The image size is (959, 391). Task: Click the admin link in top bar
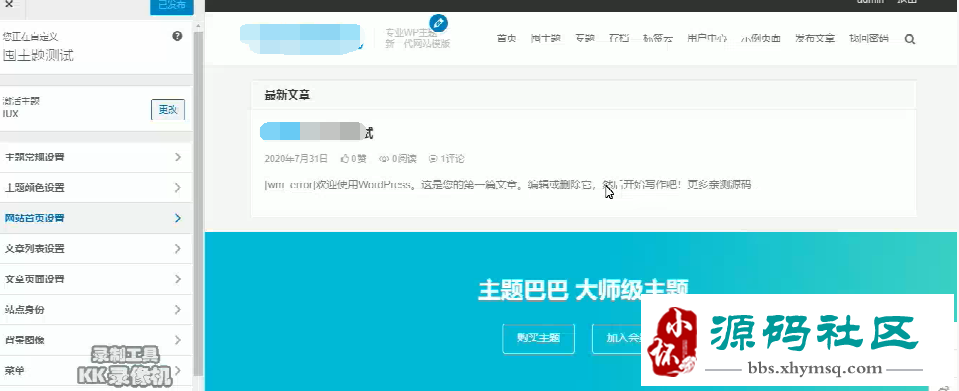pyautogui.click(x=870, y=2)
